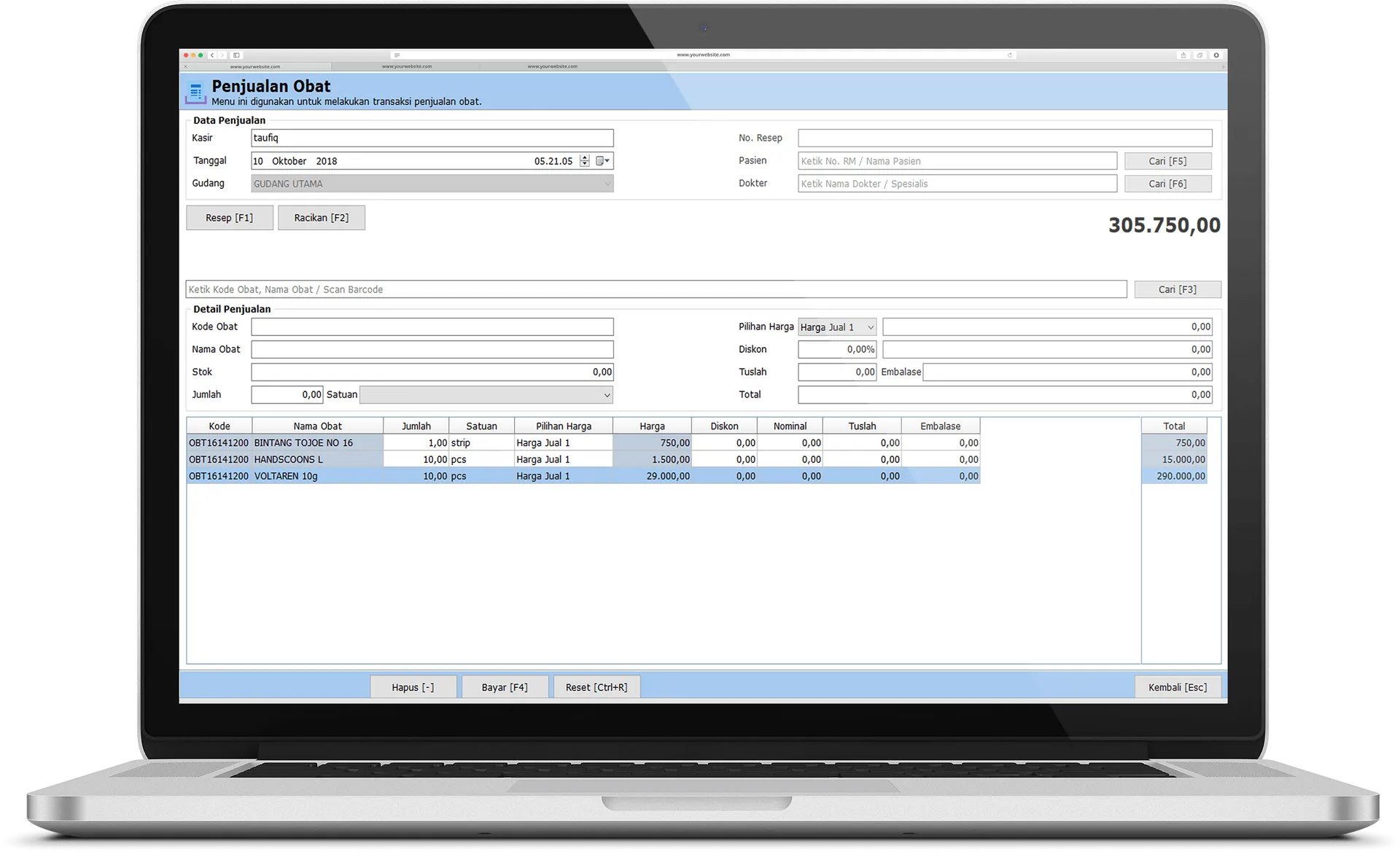
Task: Click the reader view icon in address bar
Action: [397, 55]
